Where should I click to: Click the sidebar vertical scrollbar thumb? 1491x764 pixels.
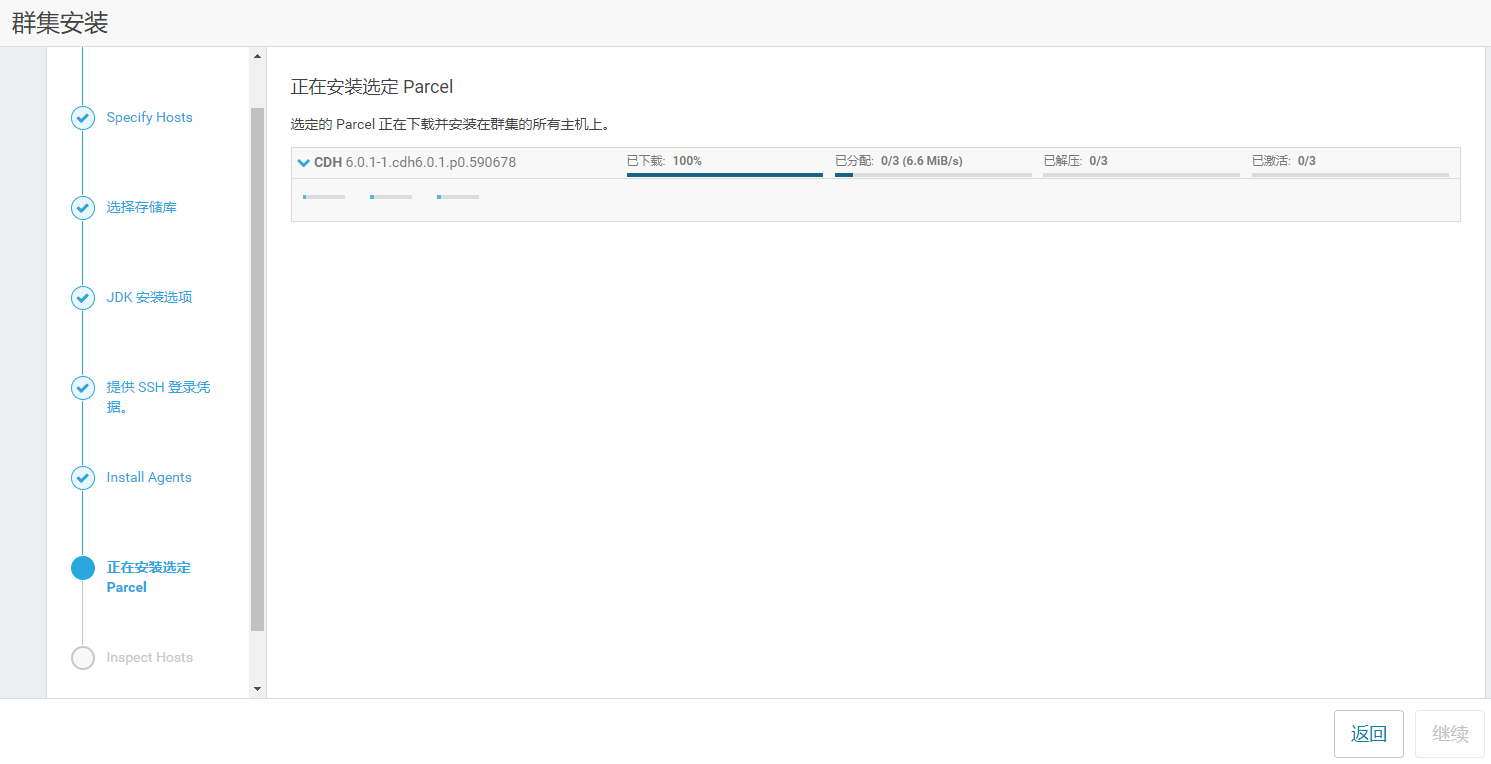257,369
